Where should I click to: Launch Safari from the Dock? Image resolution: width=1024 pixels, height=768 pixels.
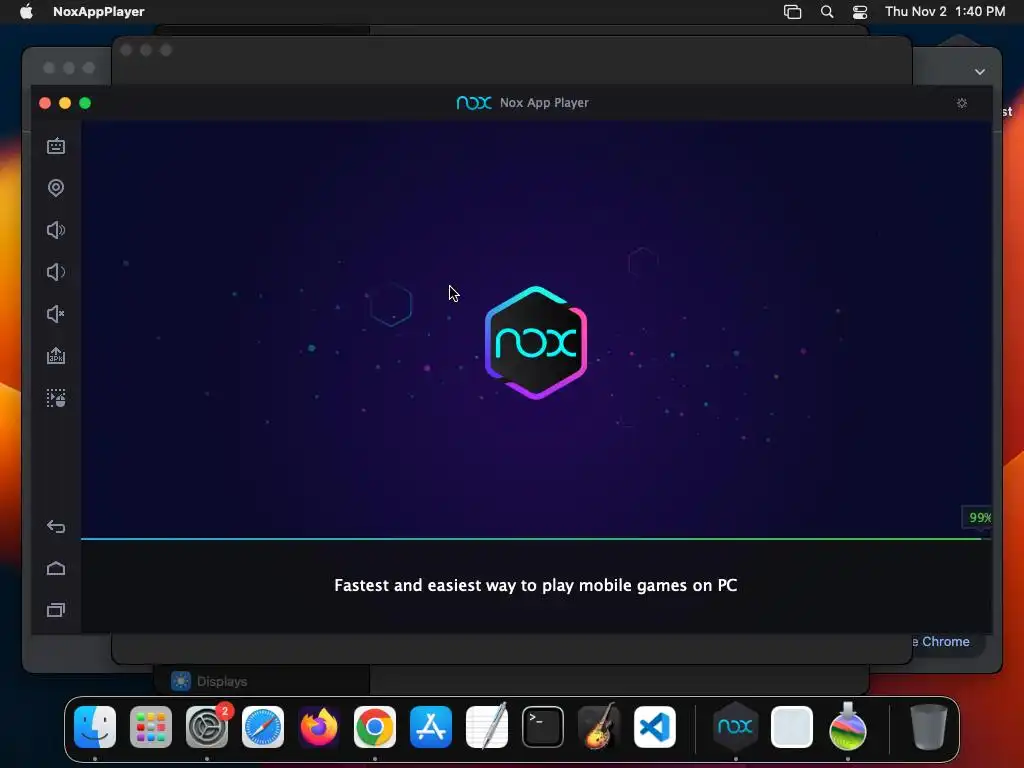(x=263, y=726)
